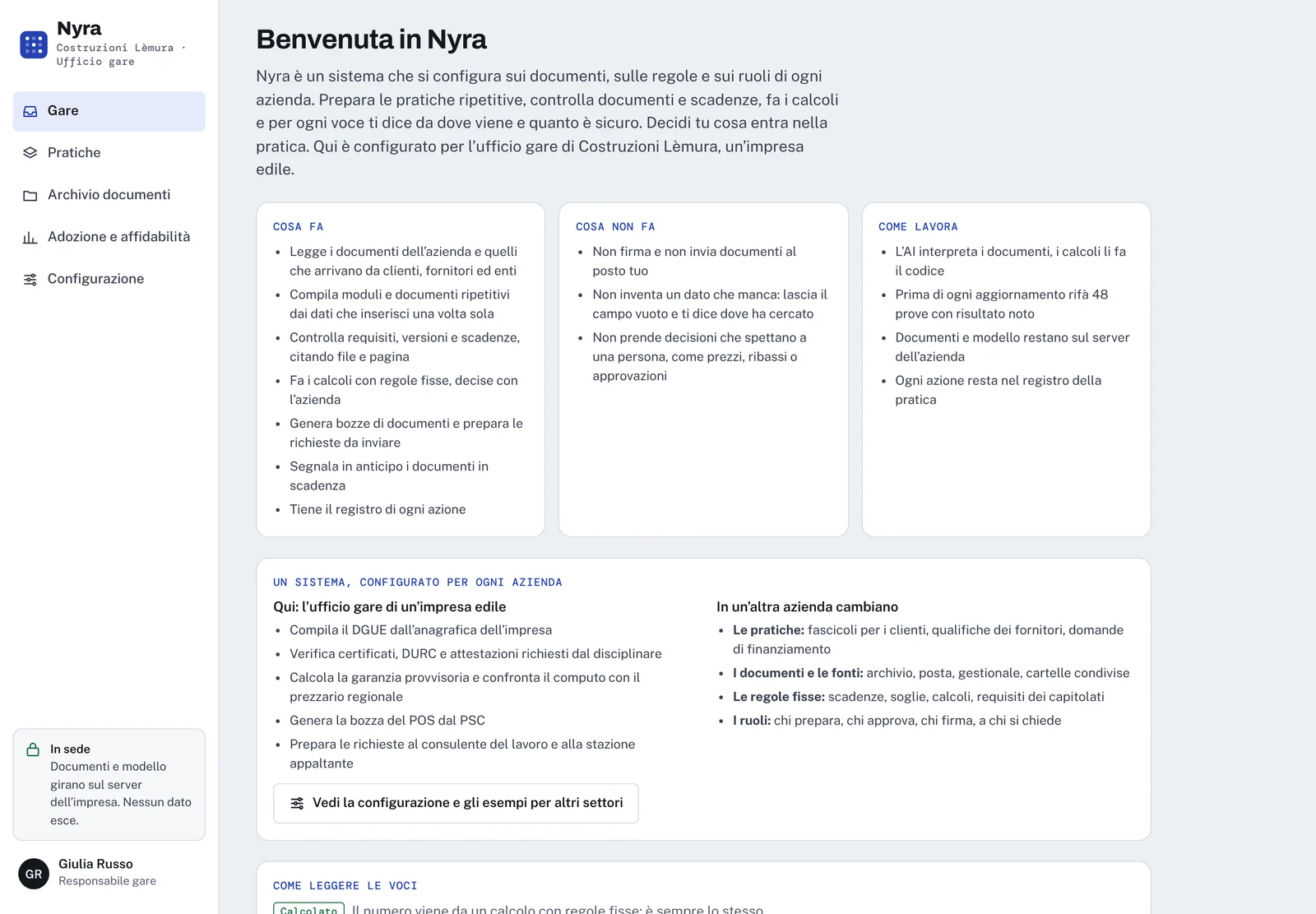Click the Calcolato badge

tap(308, 909)
